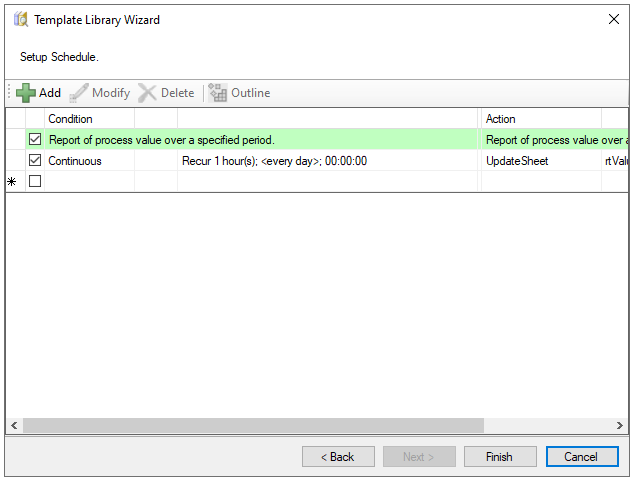Screen dimensions: 636x482
Task: Click the scroll right arrow
Action: [619, 425]
